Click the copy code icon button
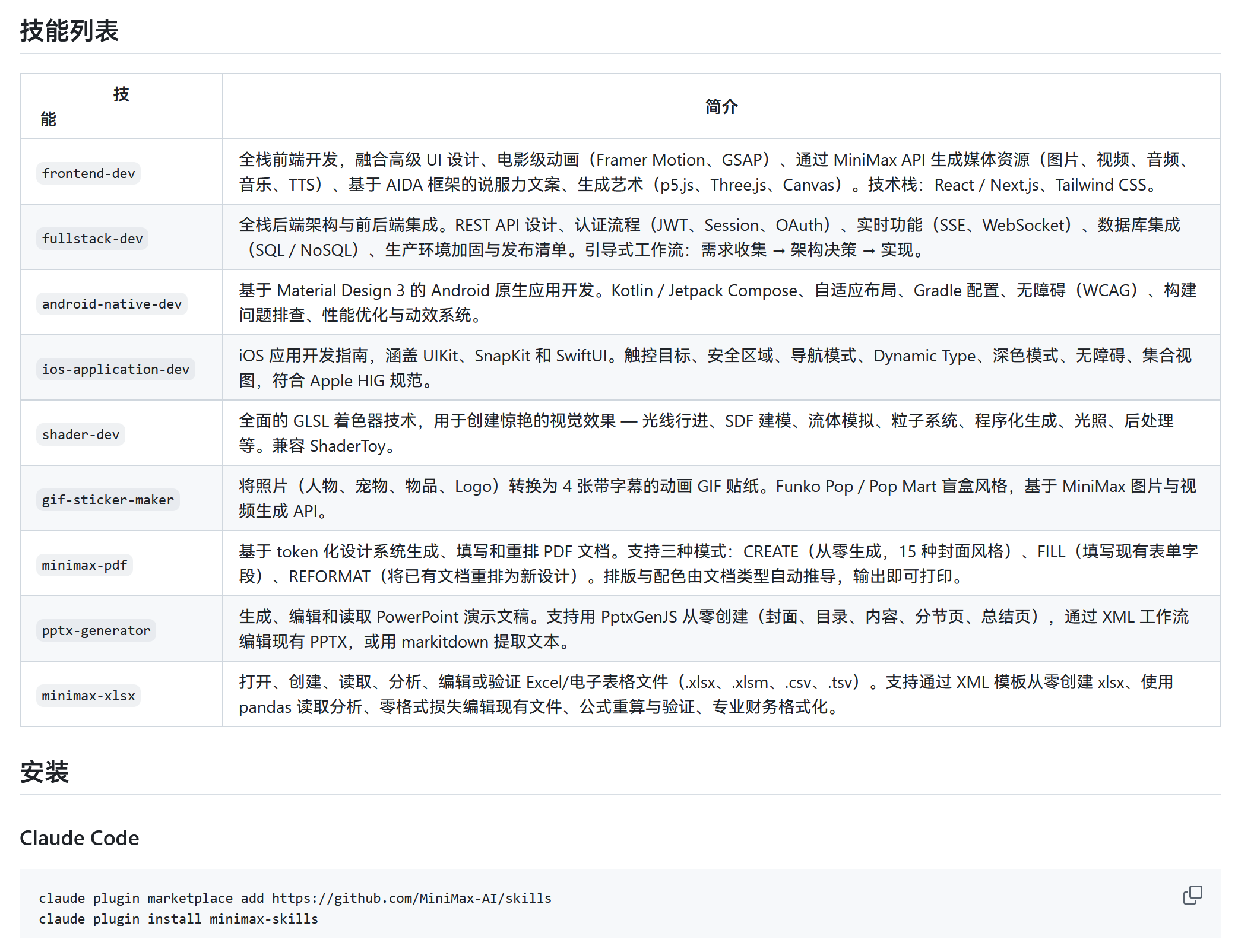The height and width of the screenshot is (952, 1238). [x=1192, y=895]
